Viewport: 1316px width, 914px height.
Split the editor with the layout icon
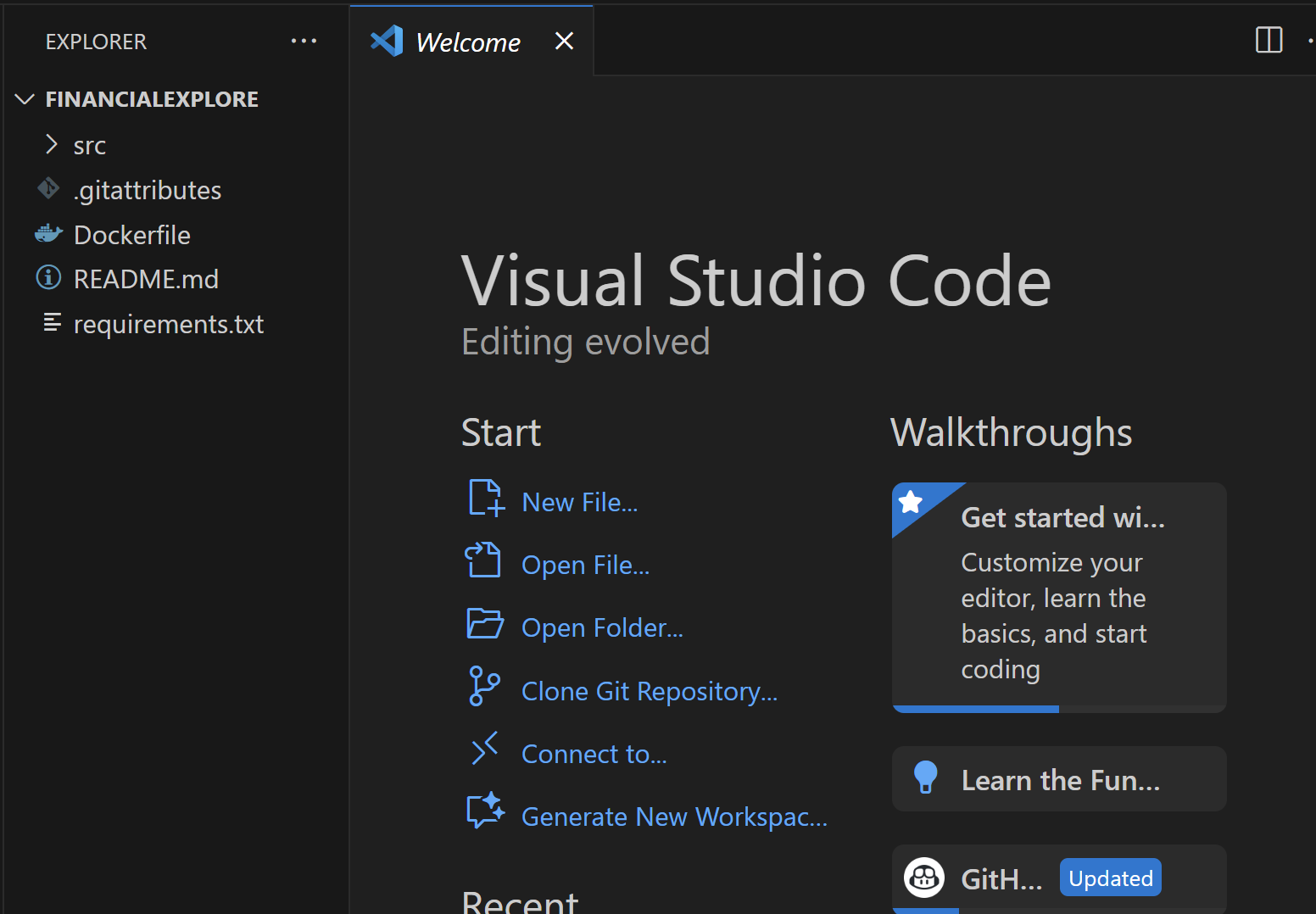pyautogui.click(x=1269, y=40)
